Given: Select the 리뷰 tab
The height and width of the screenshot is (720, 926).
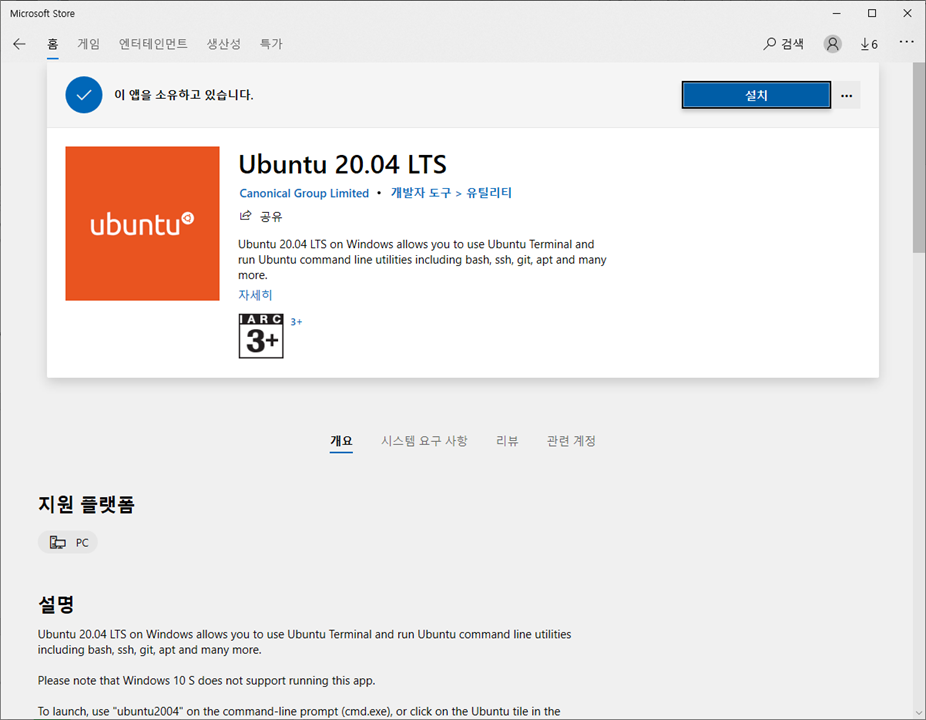Looking at the screenshot, I should click(507, 441).
